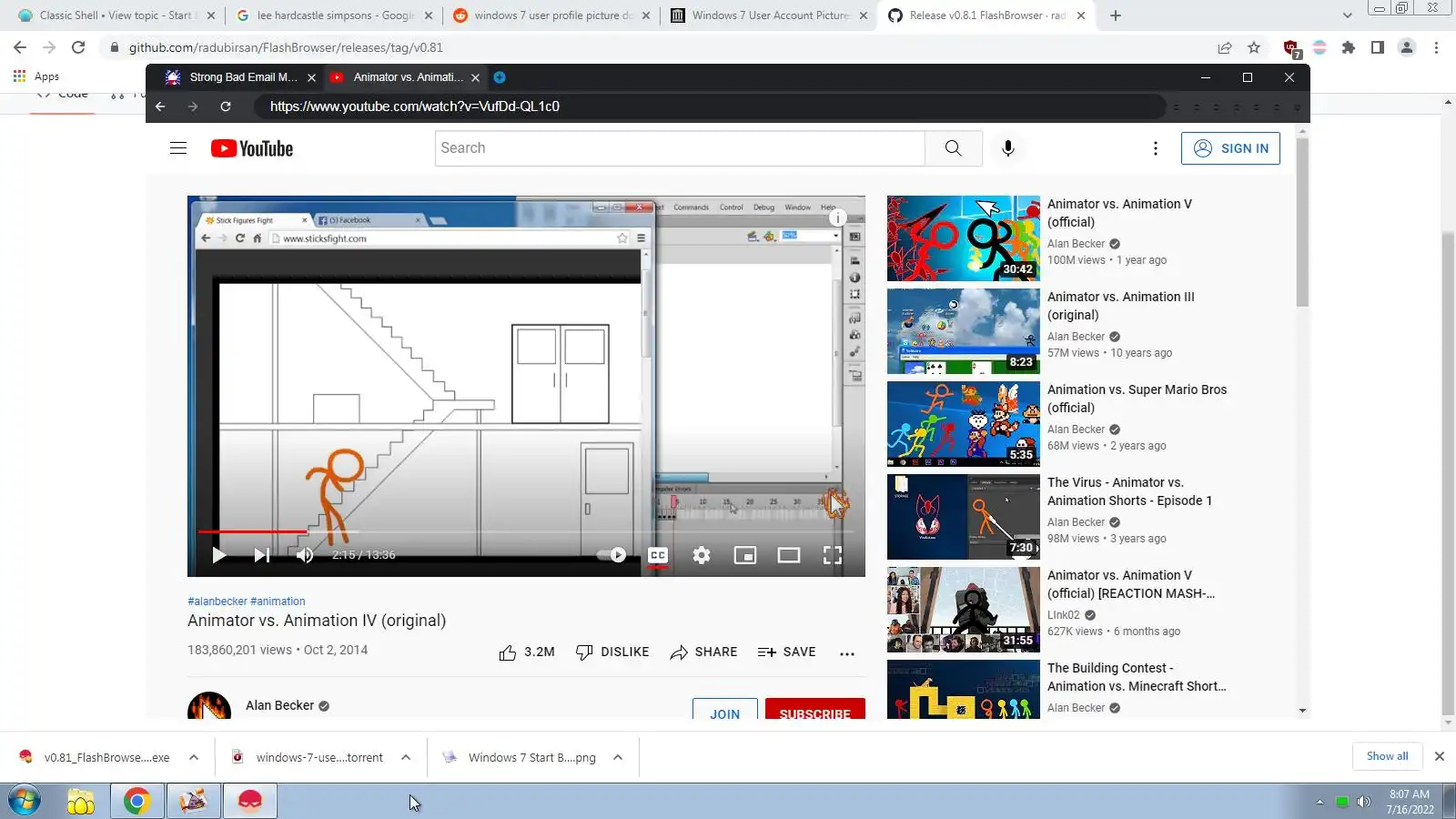The image size is (1456, 819).
Task: Switch to lee hardcastle simpsons Google tab
Action: click(x=336, y=15)
